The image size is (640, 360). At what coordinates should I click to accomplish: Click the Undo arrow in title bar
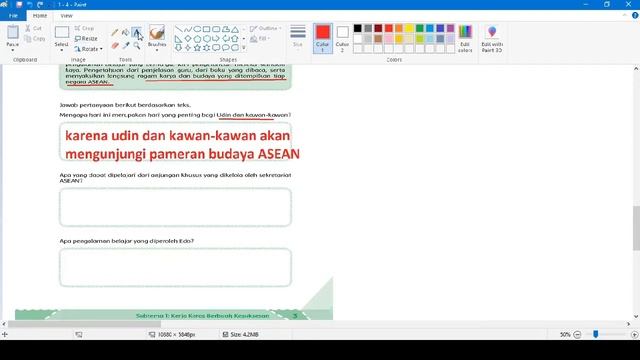coord(30,4)
